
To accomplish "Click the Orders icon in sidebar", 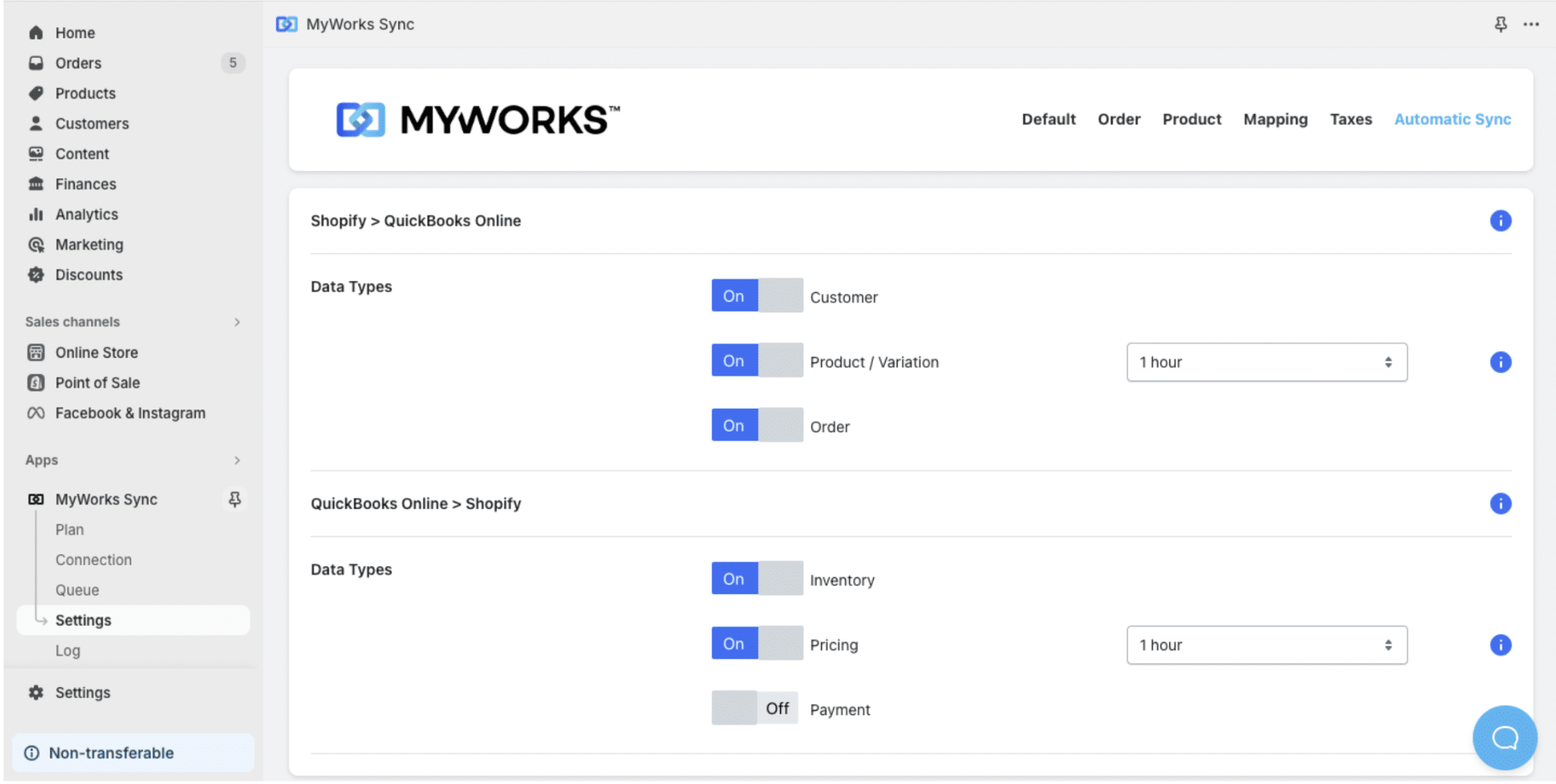I will (35, 63).
